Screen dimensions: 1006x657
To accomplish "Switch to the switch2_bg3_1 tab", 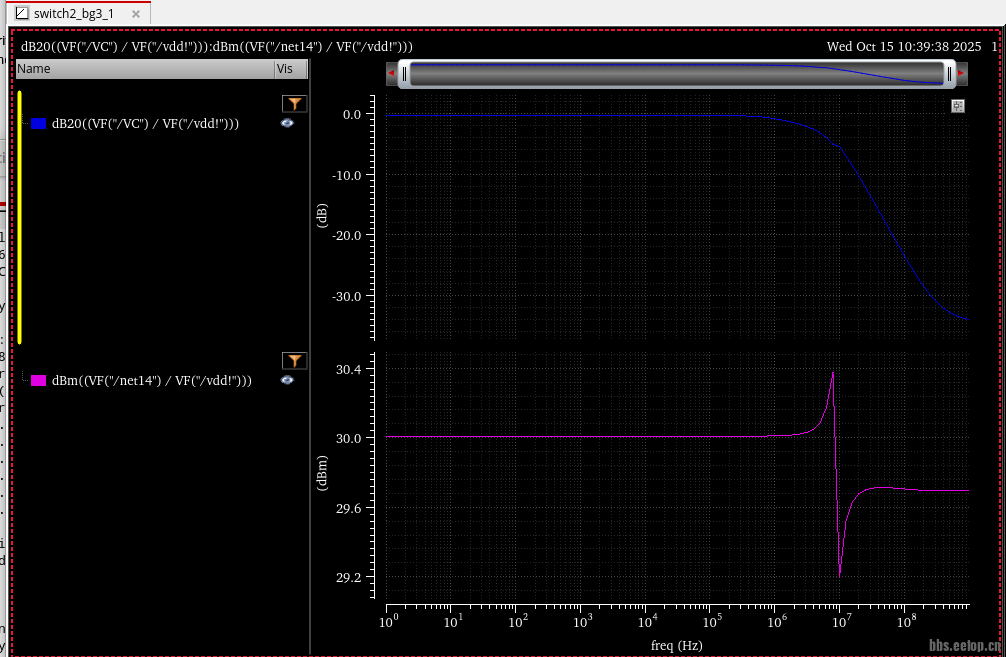I will click(x=74, y=13).
